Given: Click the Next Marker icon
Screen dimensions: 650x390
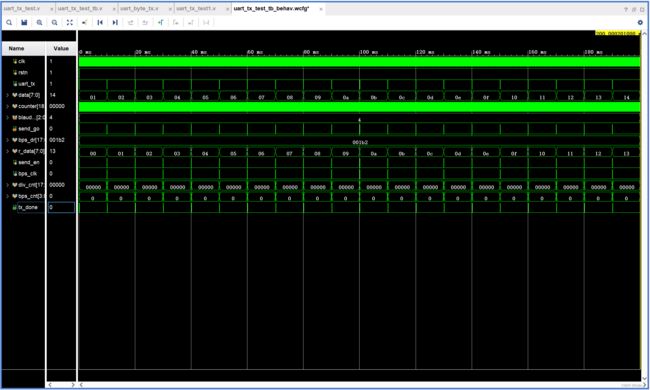Looking at the screenshot, I should [191, 22].
